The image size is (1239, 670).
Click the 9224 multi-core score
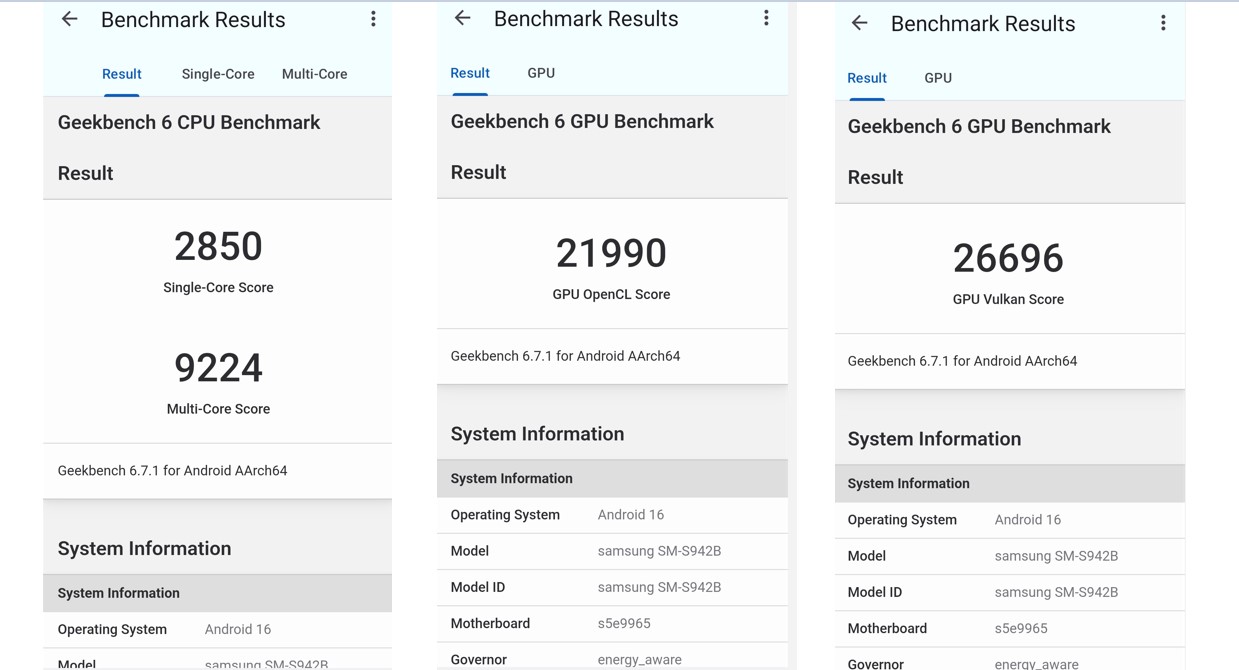point(218,367)
